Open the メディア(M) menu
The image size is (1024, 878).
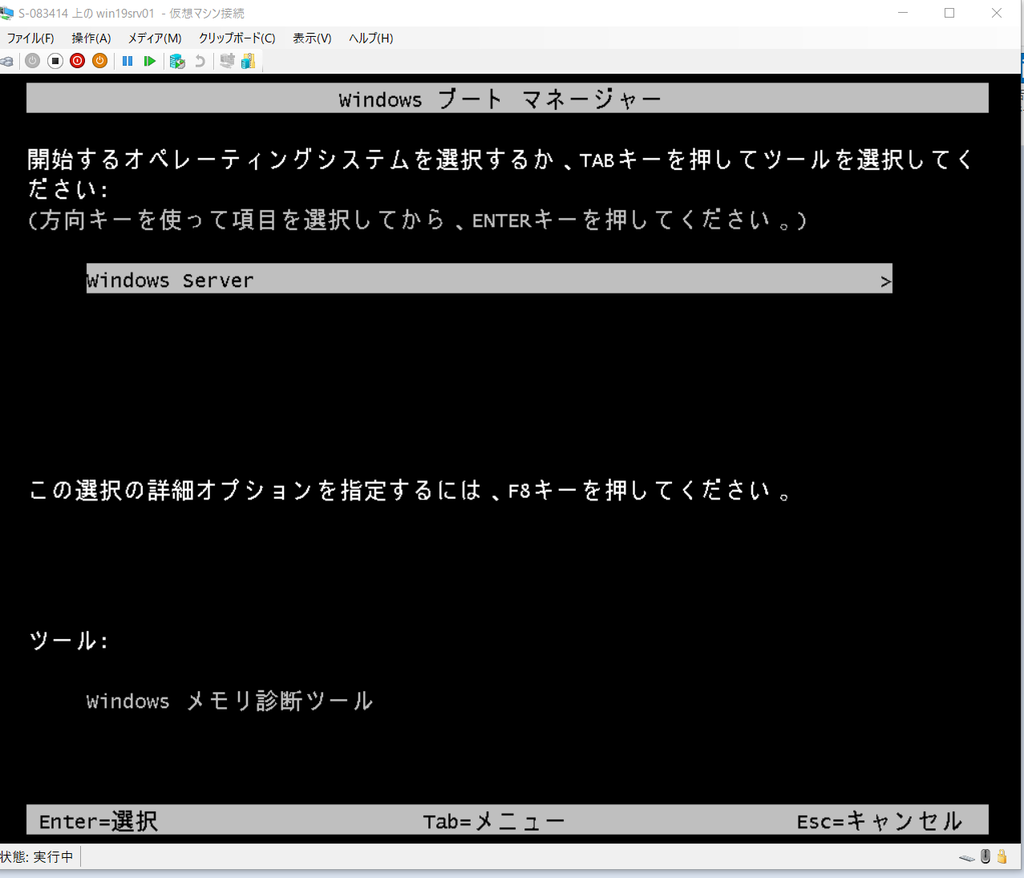click(155, 39)
